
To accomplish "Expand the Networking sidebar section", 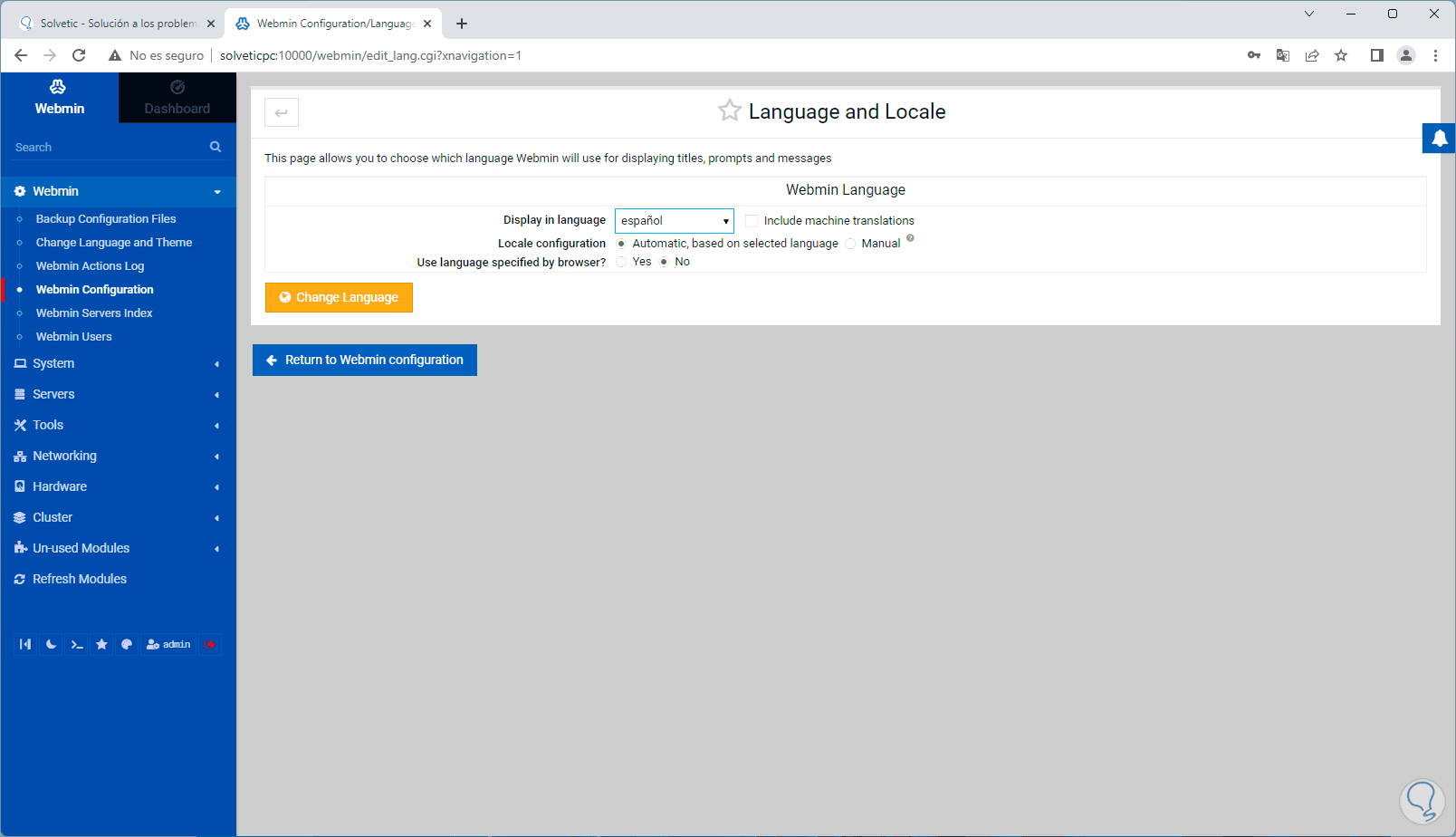I will [118, 456].
